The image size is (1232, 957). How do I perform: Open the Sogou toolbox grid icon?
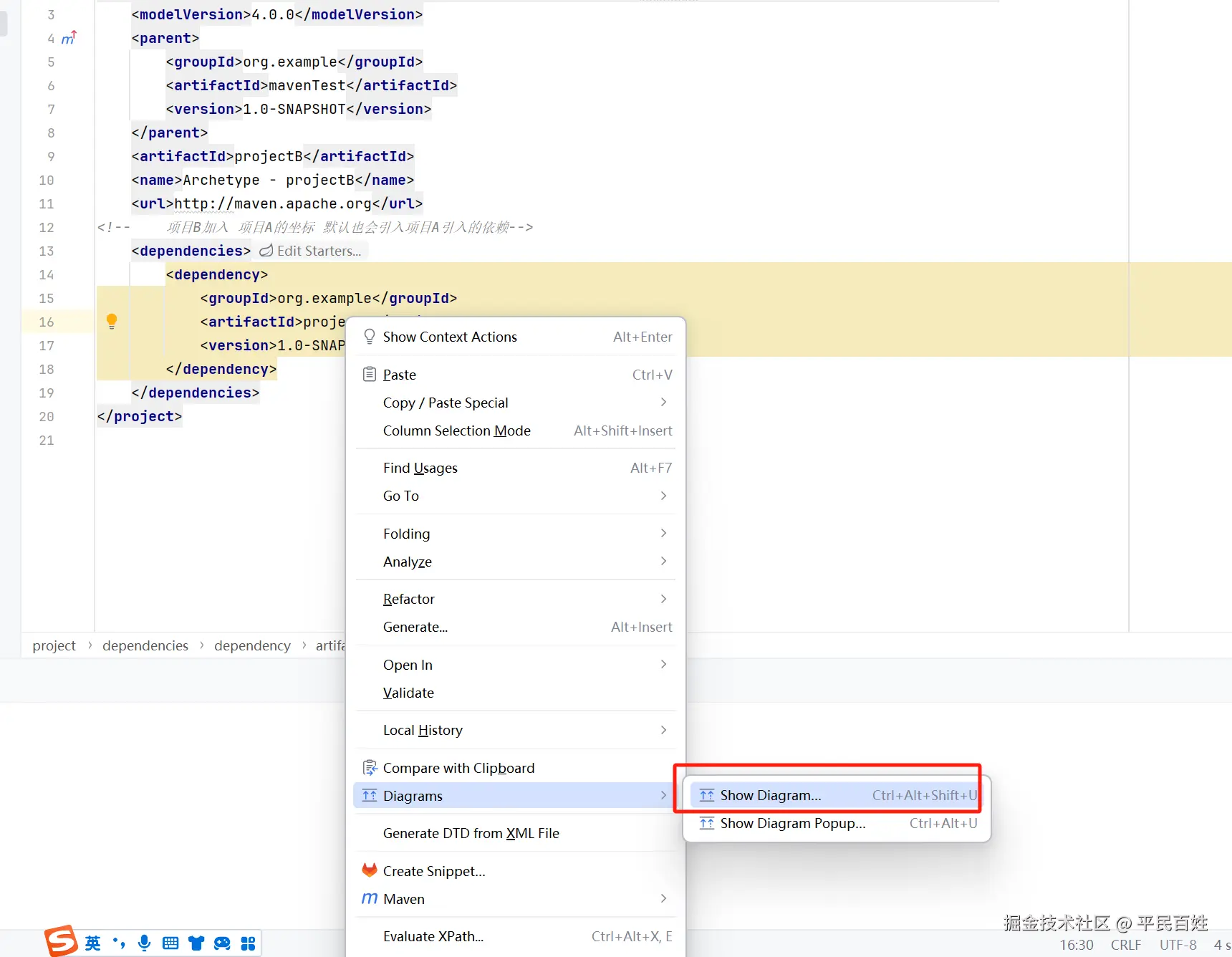click(248, 943)
